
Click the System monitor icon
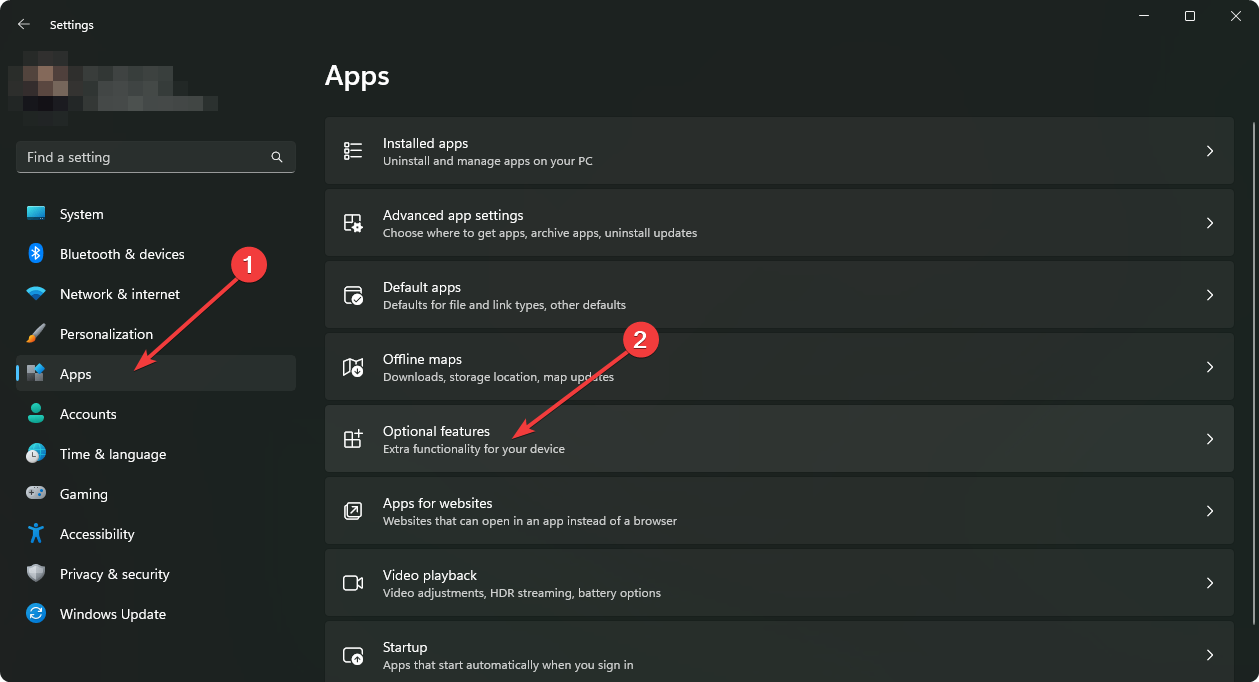(36, 214)
